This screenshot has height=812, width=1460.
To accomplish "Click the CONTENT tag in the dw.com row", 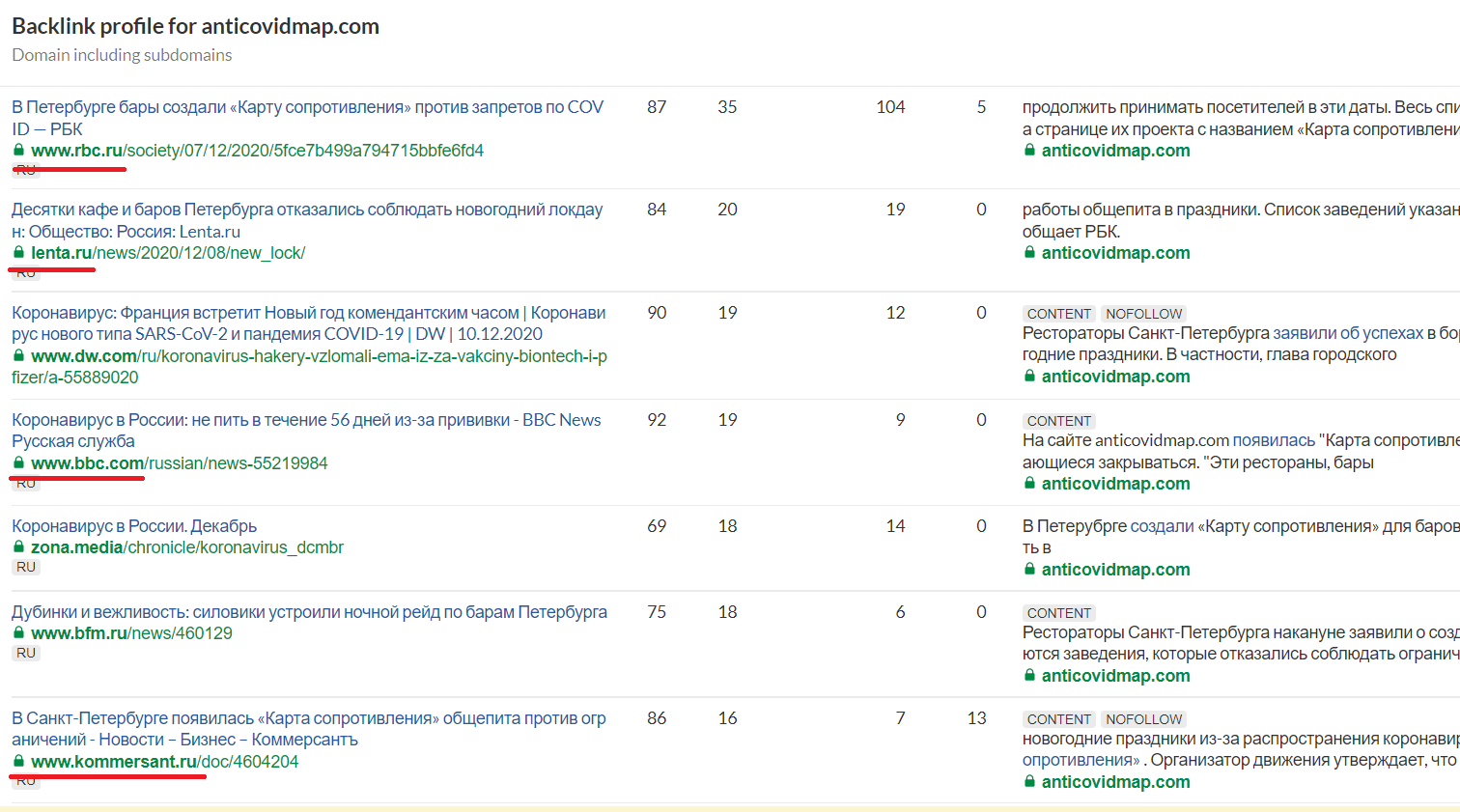I will point(1059,314).
